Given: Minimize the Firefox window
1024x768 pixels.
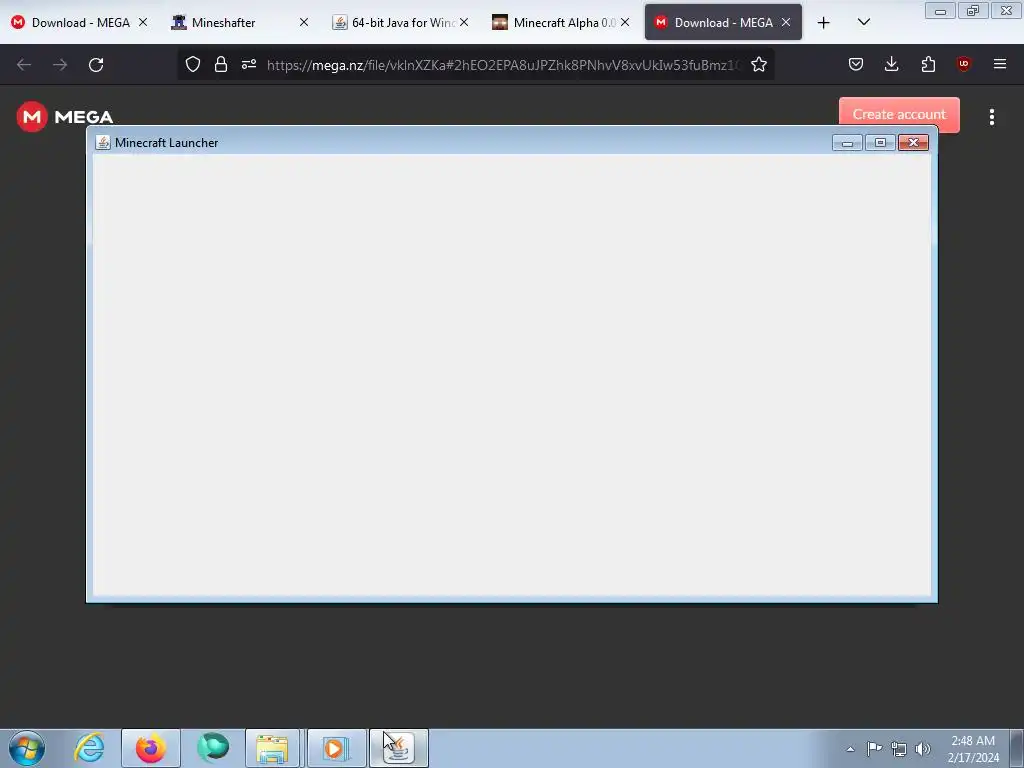Looking at the screenshot, I should (940, 10).
